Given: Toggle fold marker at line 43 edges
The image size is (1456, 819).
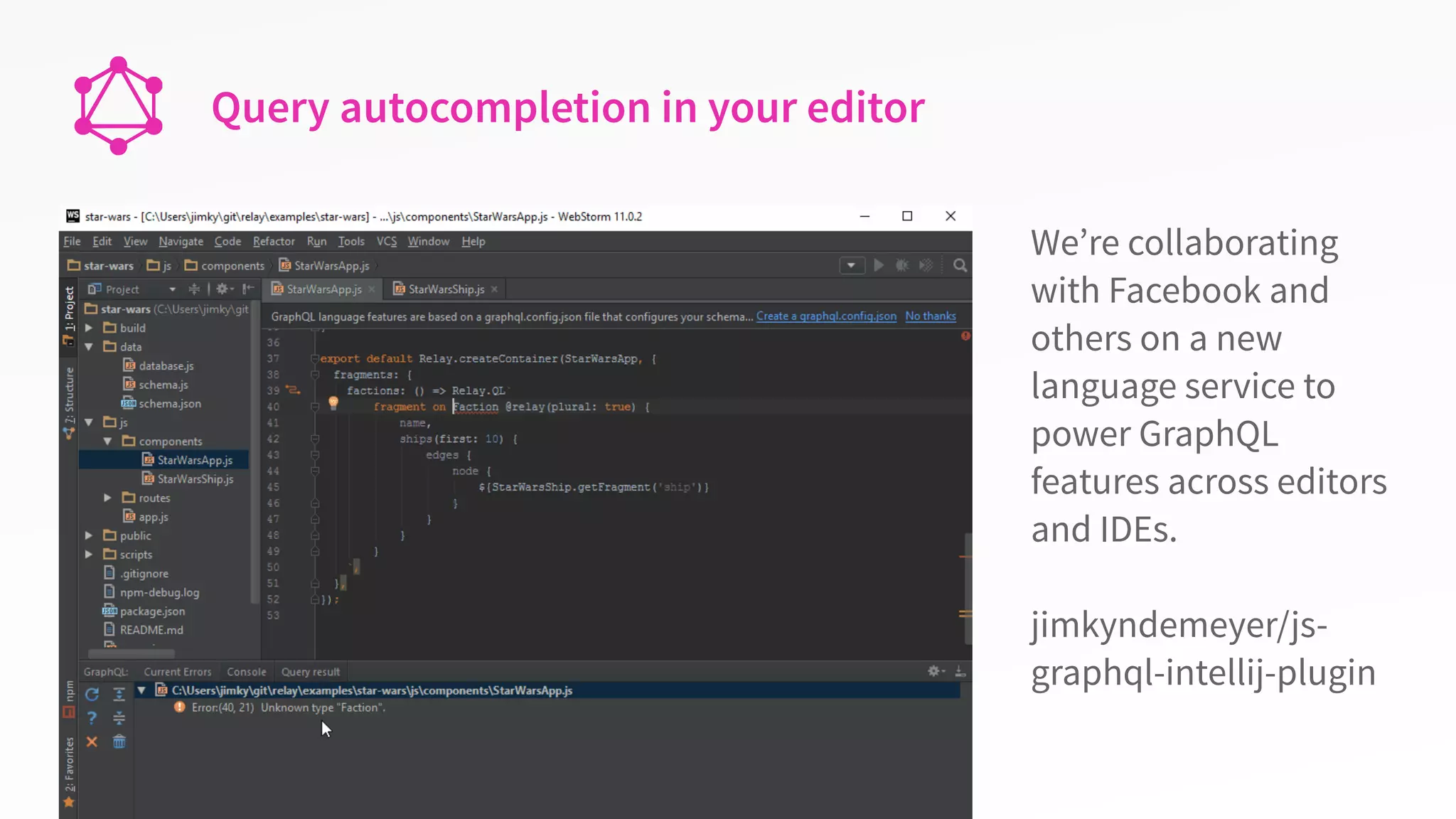Looking at the screenshot, I should 314,455.
